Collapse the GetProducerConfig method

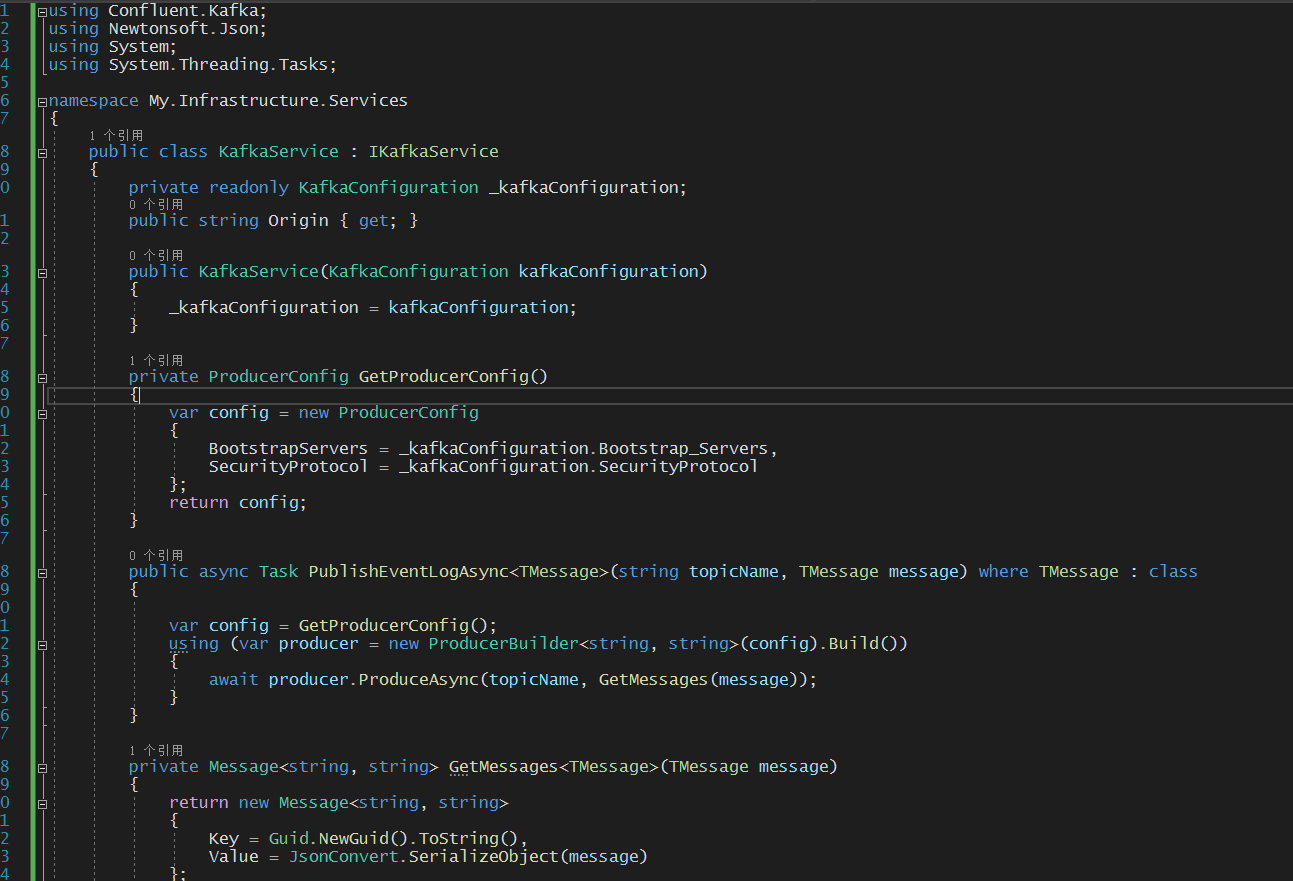click(x=42, y=378)
